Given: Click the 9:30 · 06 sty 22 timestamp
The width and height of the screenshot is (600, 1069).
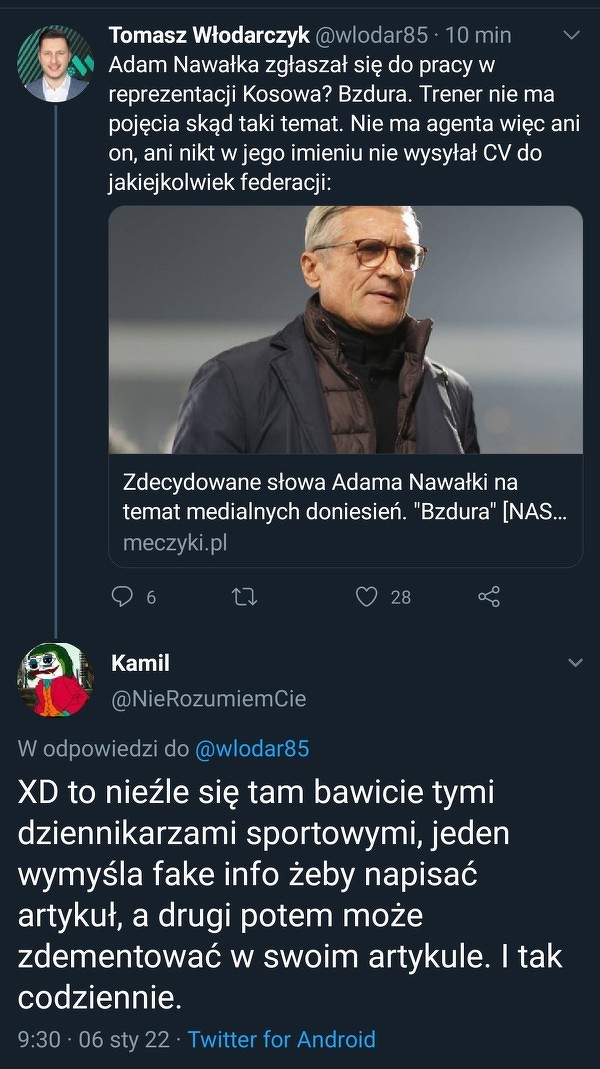Looking at the screenshot, I should [94, 1040].
